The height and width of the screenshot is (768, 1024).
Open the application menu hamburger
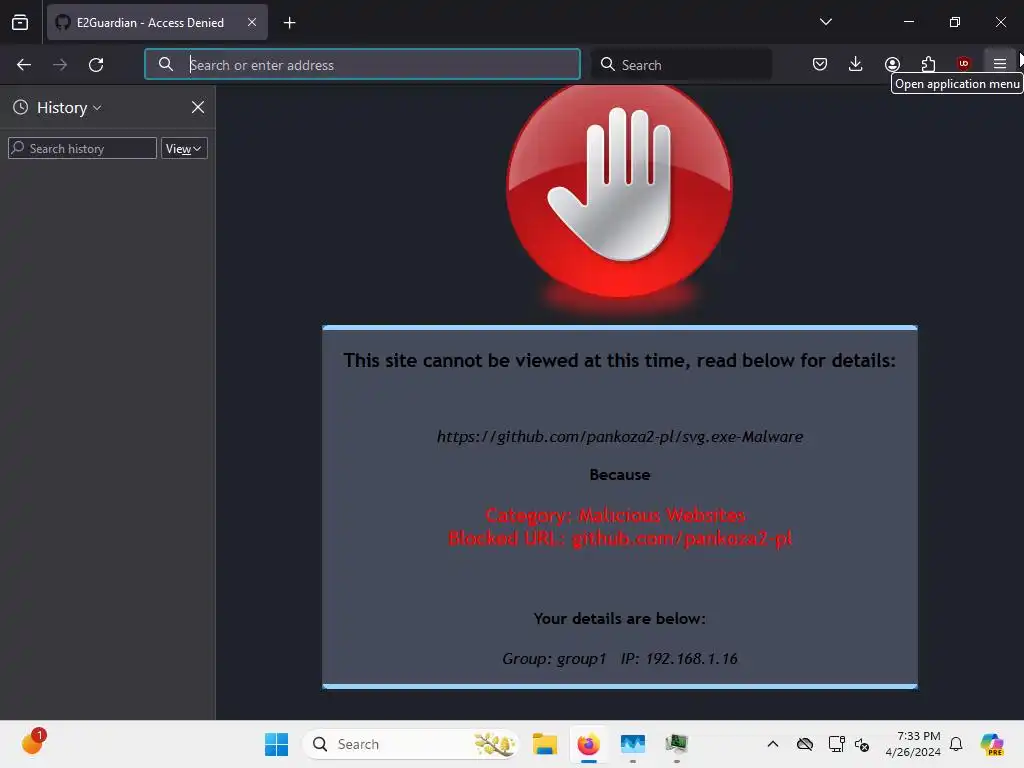coord(999,64)
